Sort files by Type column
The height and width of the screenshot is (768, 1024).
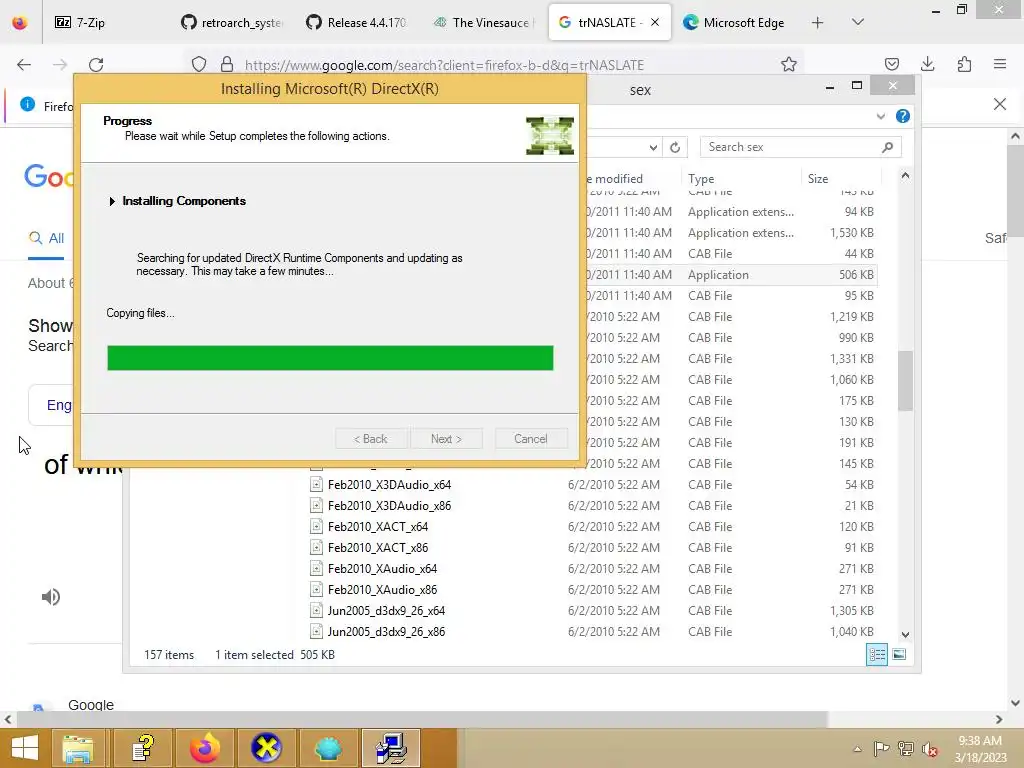(x=701, y=178)
